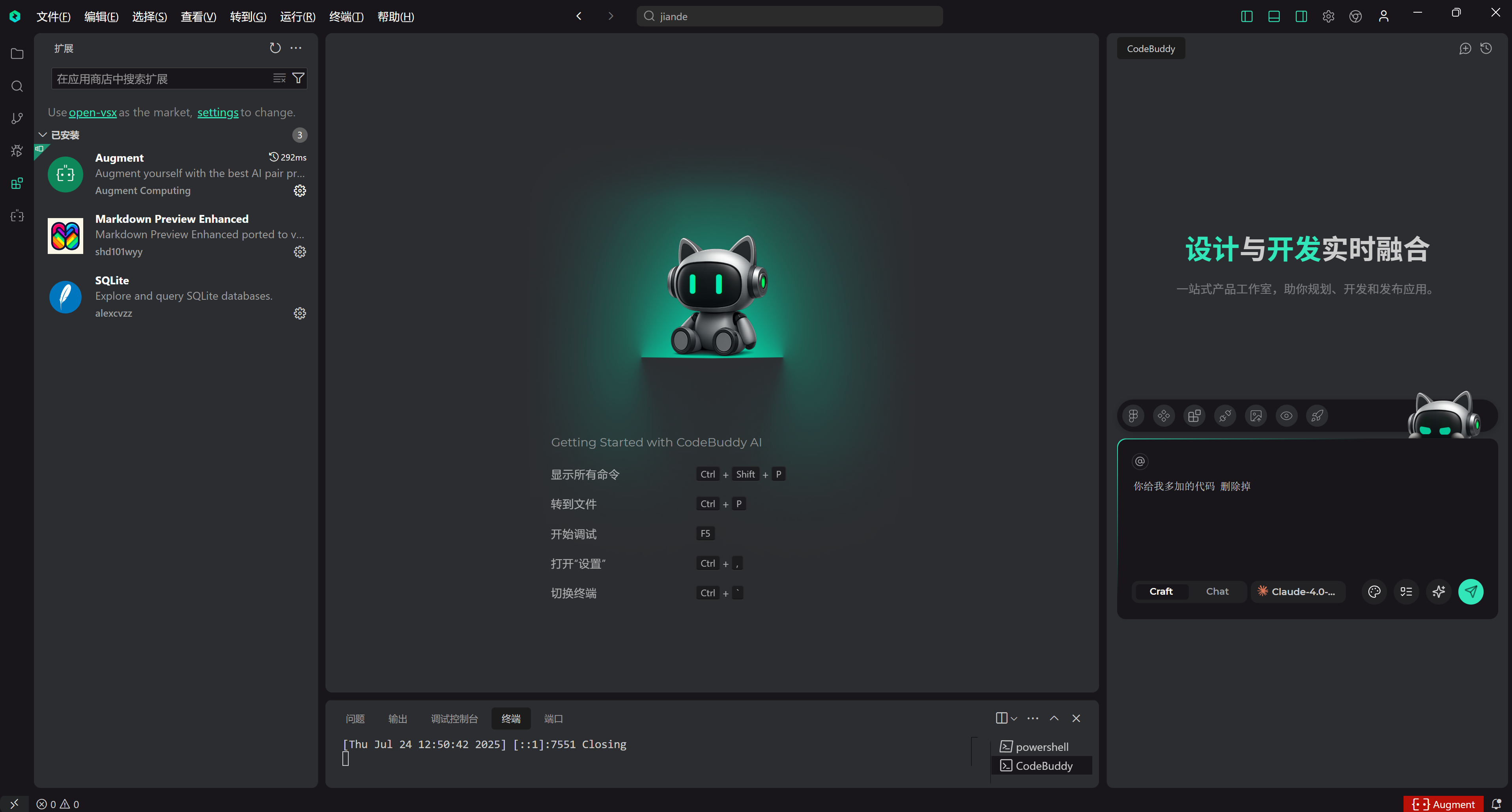Viewport: 1512px width, 812px height.
Task: Open CodeBuddy chat history
Action: click(1486, 49)
